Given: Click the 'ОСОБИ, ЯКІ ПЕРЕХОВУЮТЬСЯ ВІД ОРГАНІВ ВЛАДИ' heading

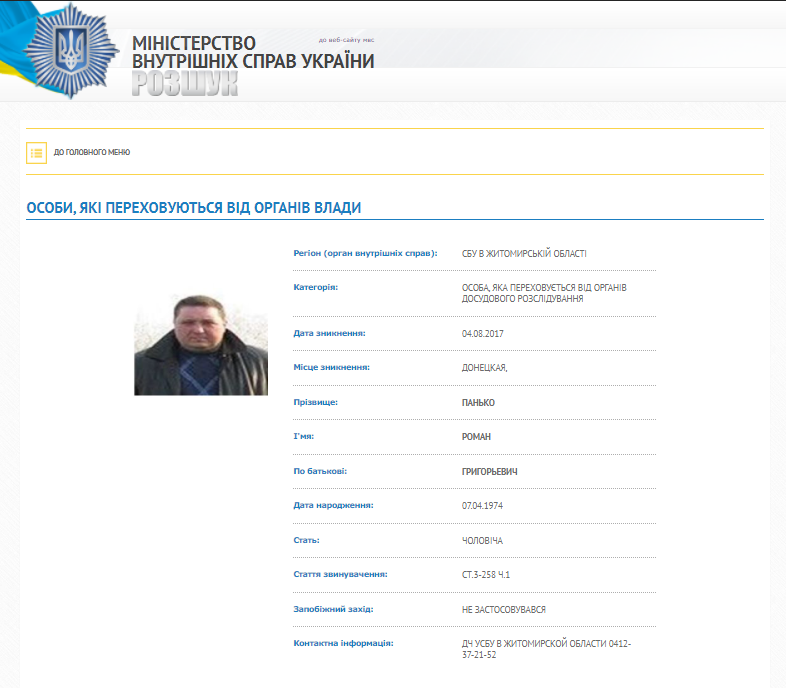Looking at the screenshot, I should 193,208.
